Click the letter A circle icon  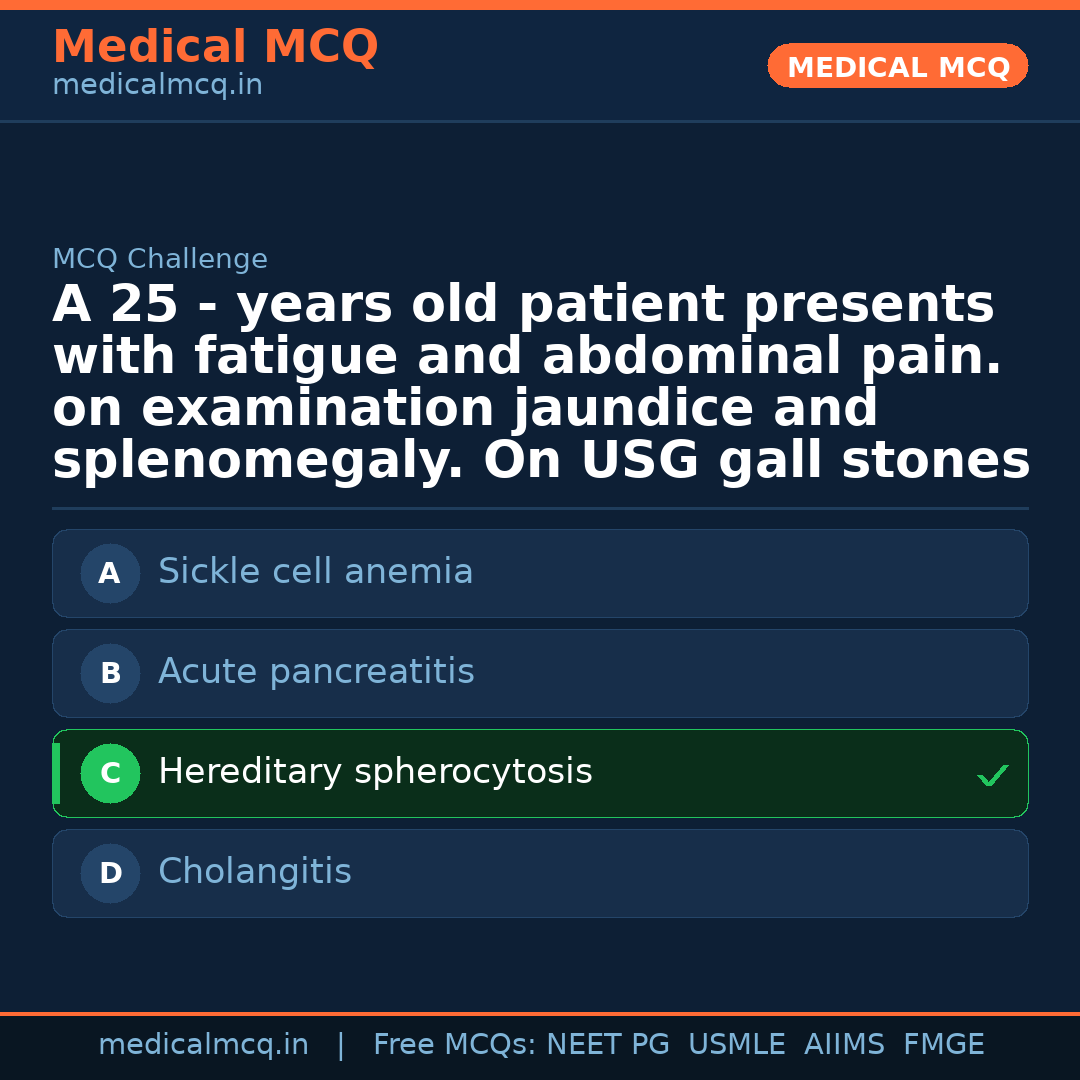click(x=110, y=574)
